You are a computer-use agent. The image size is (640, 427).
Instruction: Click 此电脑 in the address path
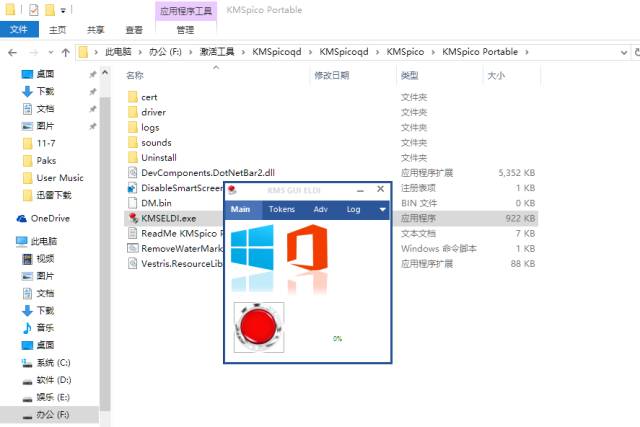click(118, 52)
